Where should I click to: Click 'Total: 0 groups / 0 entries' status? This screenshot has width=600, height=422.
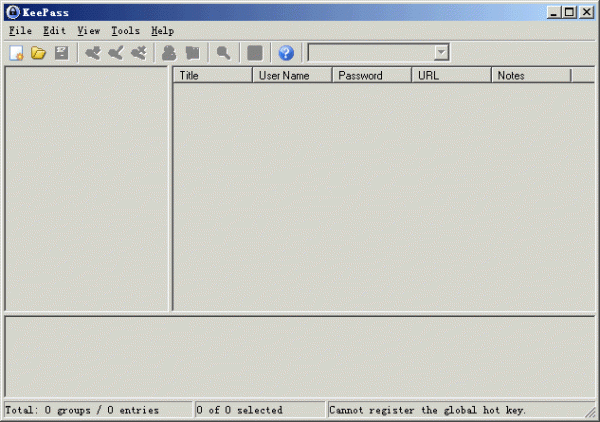[x=82, y=410]
